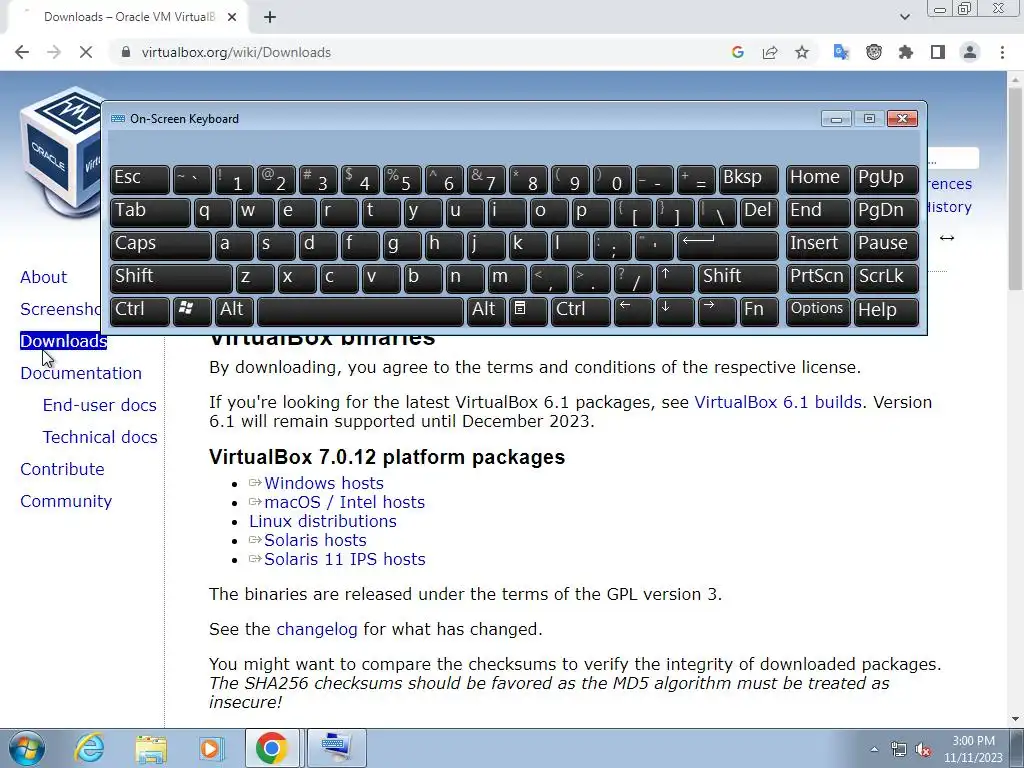Viewport: 1024px width, 768px height.
Task: Open the Windows hosts download link
Action: click(x=323, y=483)
